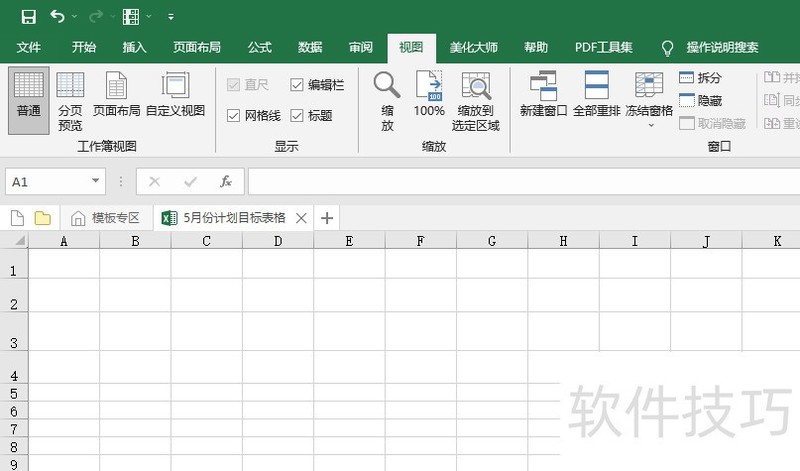
Task: Click the yellow open folder icon
Action: (x=43, y=218)
